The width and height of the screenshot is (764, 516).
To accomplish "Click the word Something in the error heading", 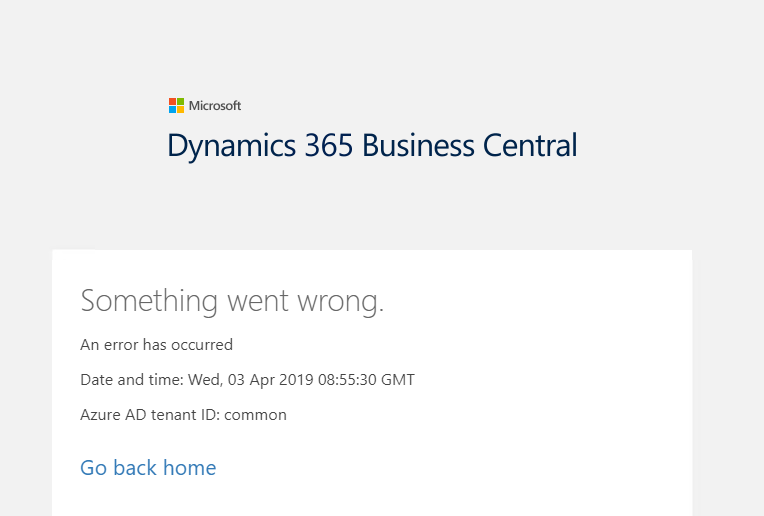I will pos(149,301).
